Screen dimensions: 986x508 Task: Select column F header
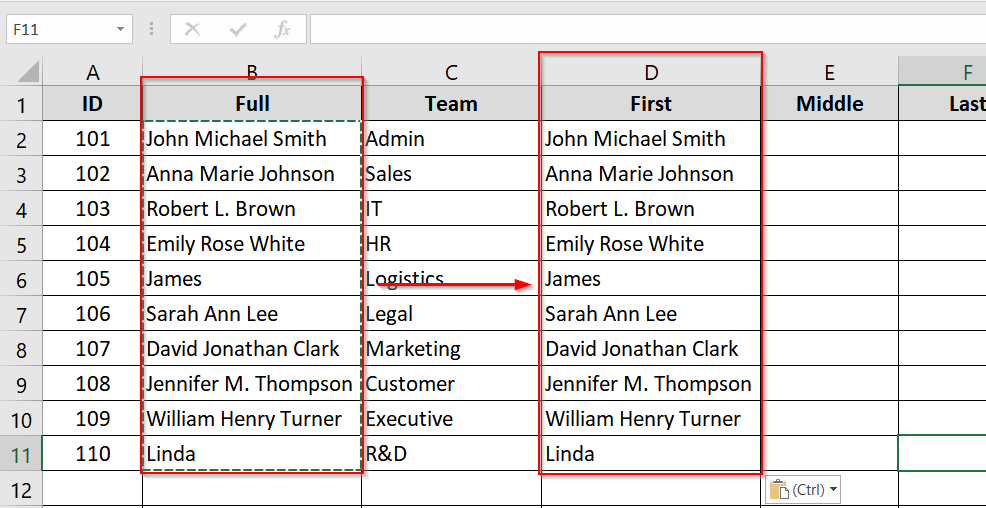942,72
